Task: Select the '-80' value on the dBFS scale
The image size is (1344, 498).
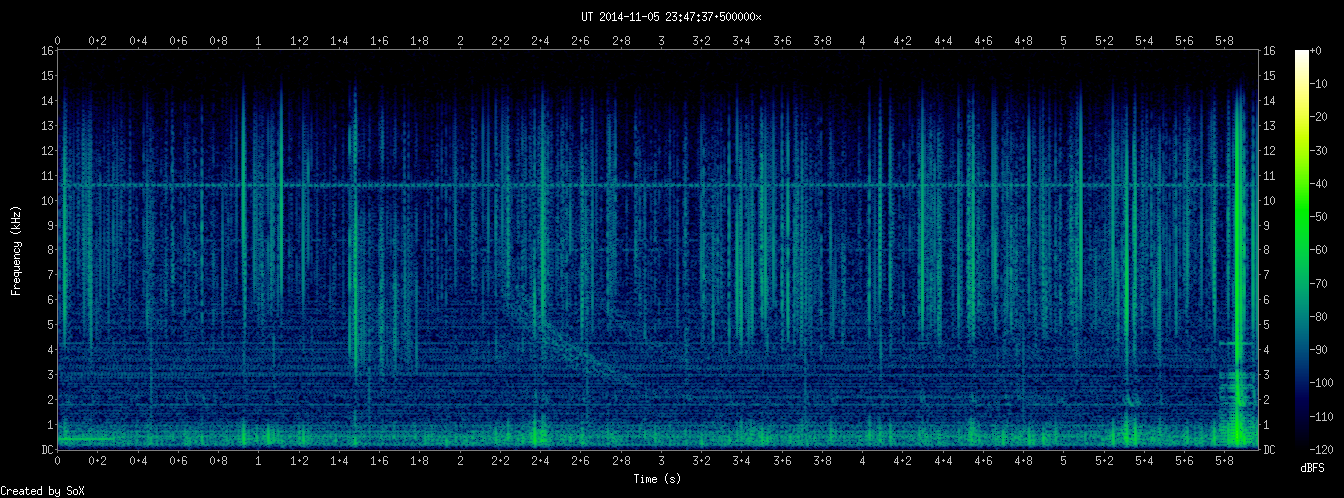Action: 1320,317
